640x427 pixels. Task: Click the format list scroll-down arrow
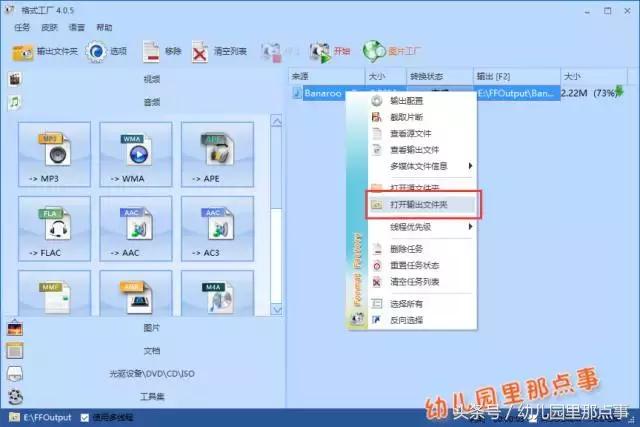(x=276, y=309)
